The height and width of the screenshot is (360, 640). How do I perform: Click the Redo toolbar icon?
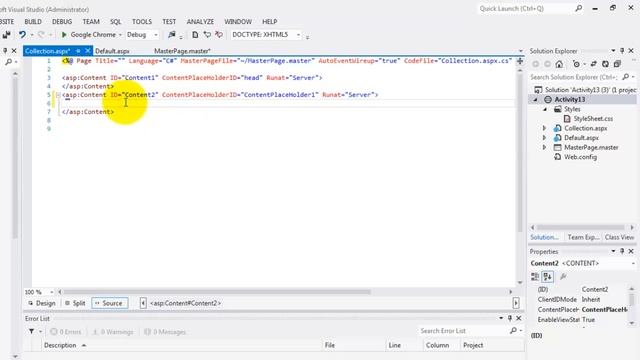pos(41,35)
